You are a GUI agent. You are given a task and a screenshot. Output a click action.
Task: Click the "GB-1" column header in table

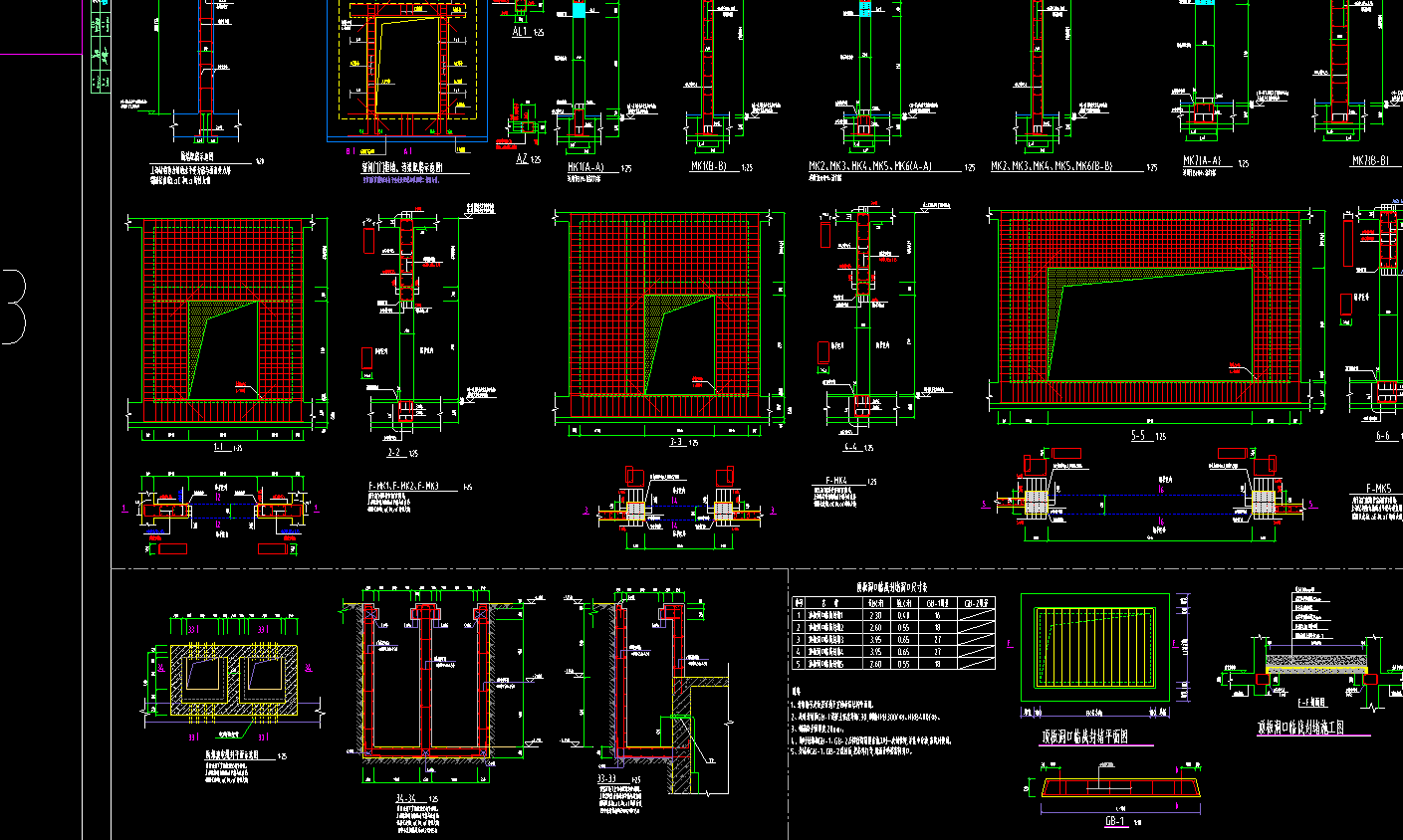coord(938,603)
